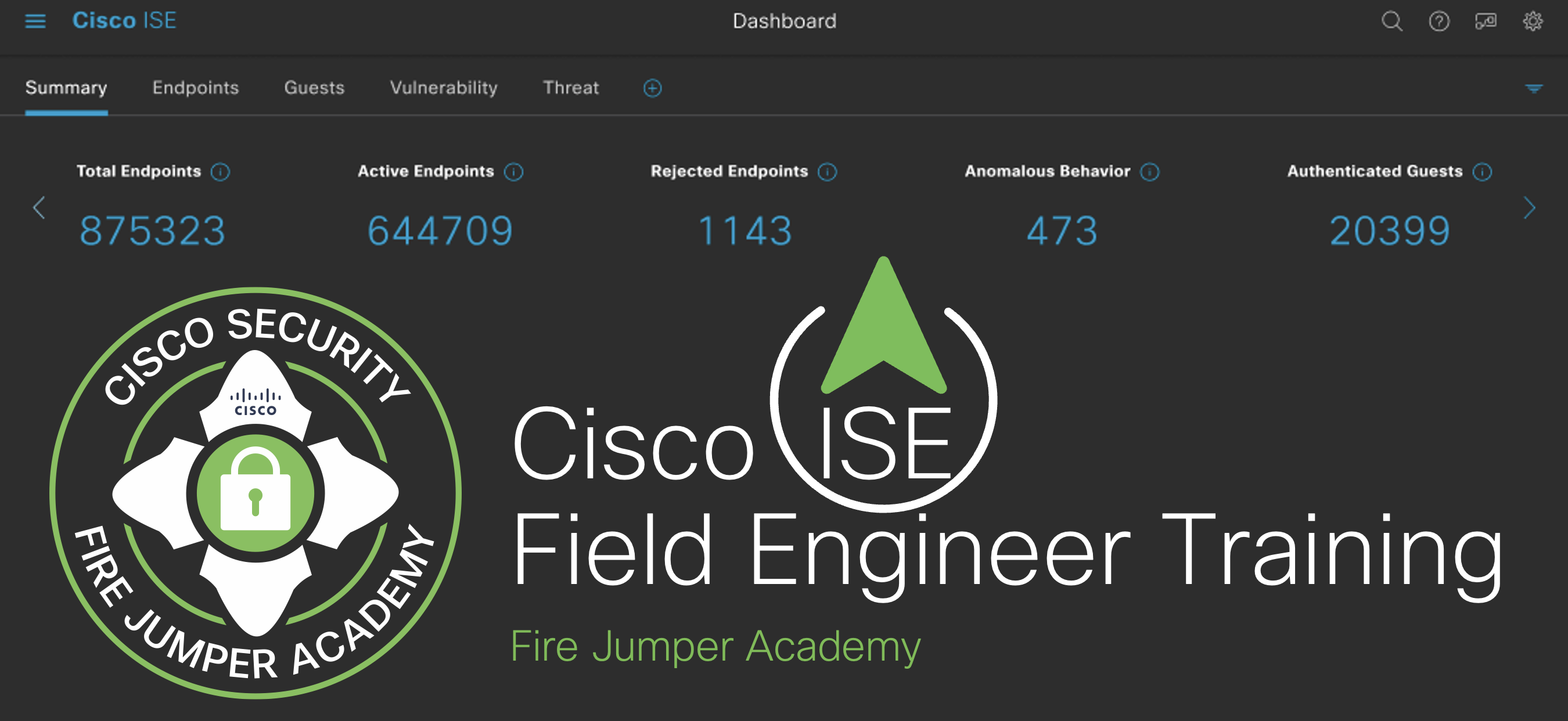Click the search magnifier icon
The height and width of the screenshot is (721, 1568).
pyautogui.click(x=1391, y=21)
